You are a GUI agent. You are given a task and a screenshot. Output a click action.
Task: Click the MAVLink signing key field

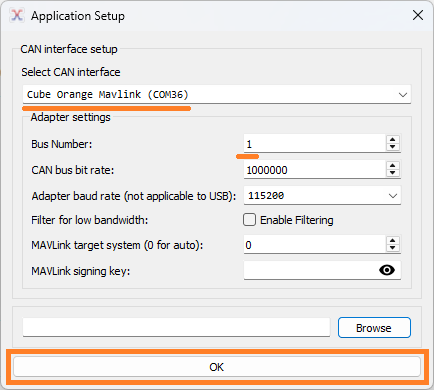311,270
